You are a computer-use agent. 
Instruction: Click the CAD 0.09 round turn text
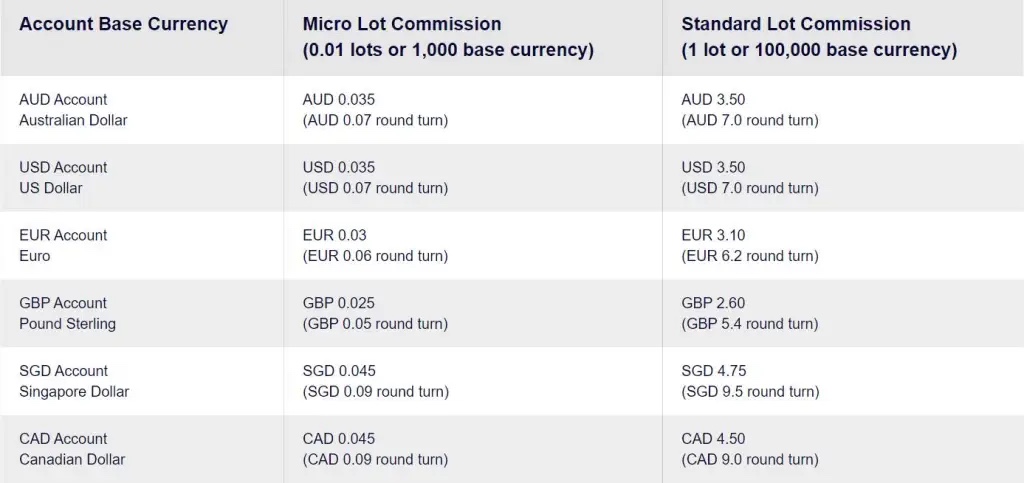[375, 460]
